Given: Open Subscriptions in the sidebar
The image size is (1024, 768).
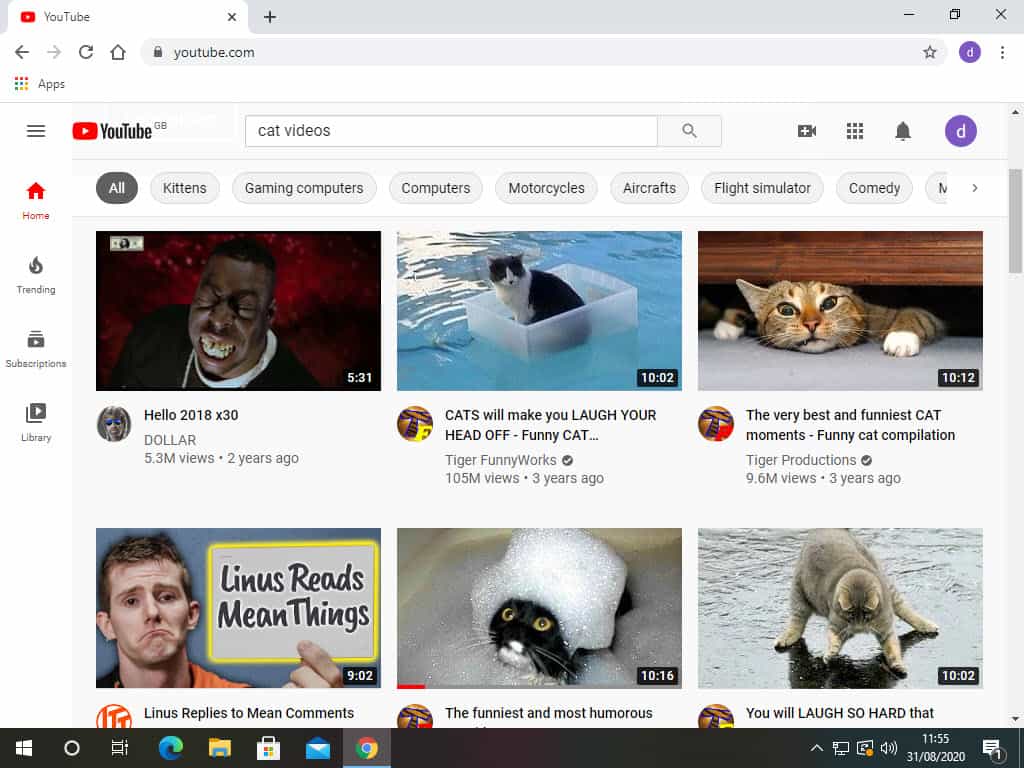Looking at the screenshot, I should pos(36,348).
